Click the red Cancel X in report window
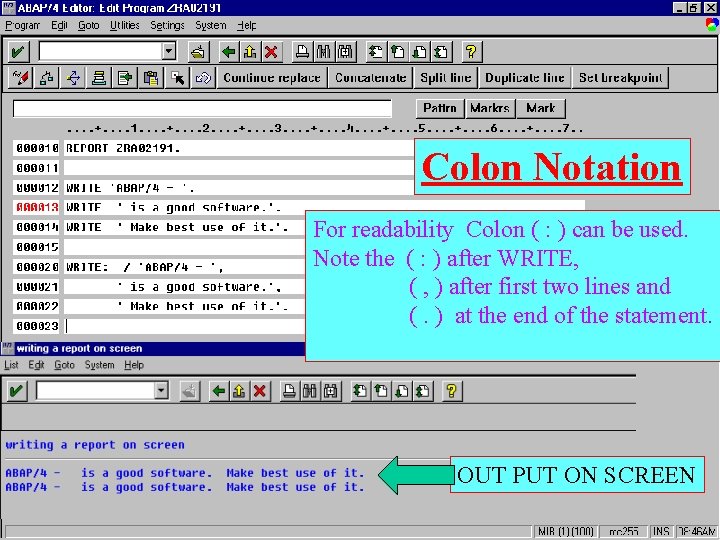Screen dimensions: 720x540 click(260, 391)
